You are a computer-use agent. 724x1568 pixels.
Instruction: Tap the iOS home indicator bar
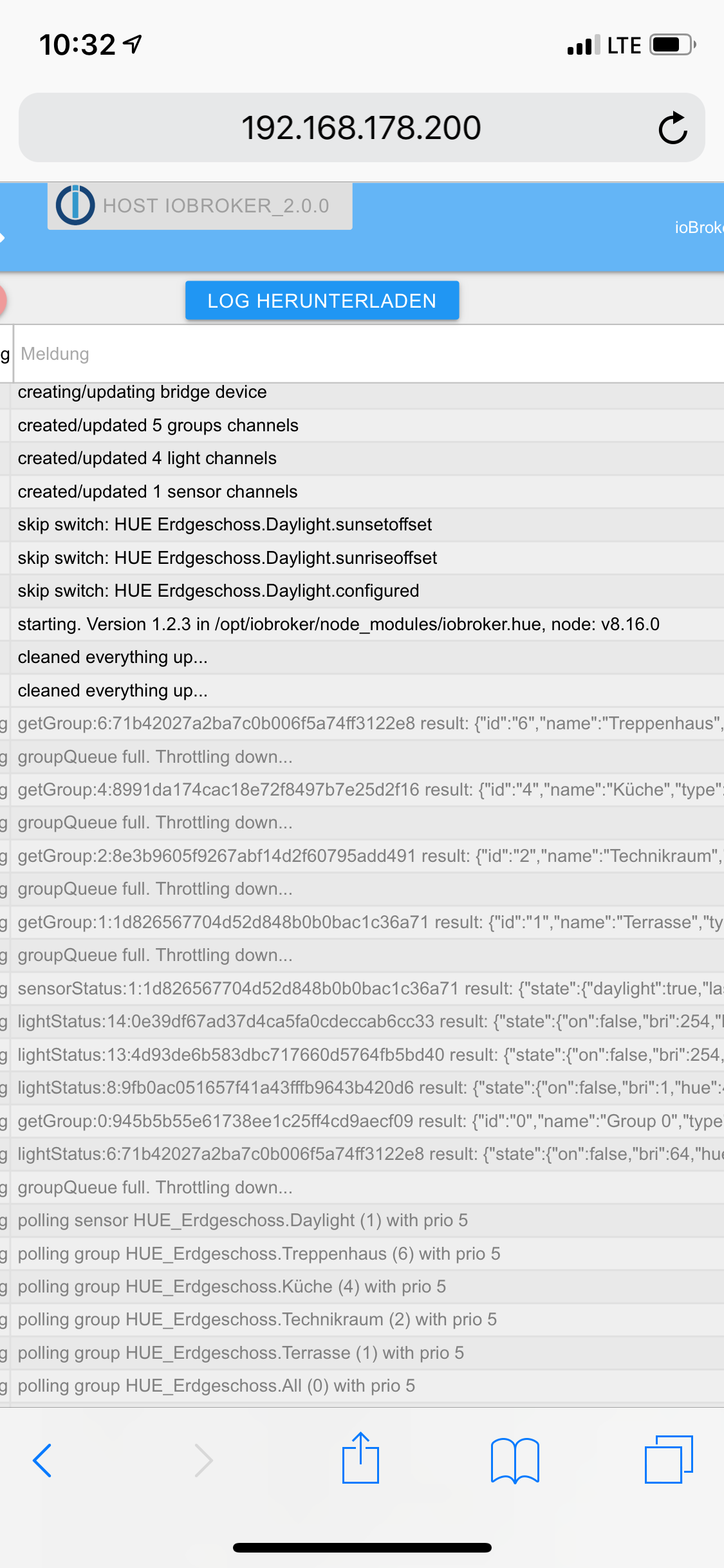(x=362, y=1547)
